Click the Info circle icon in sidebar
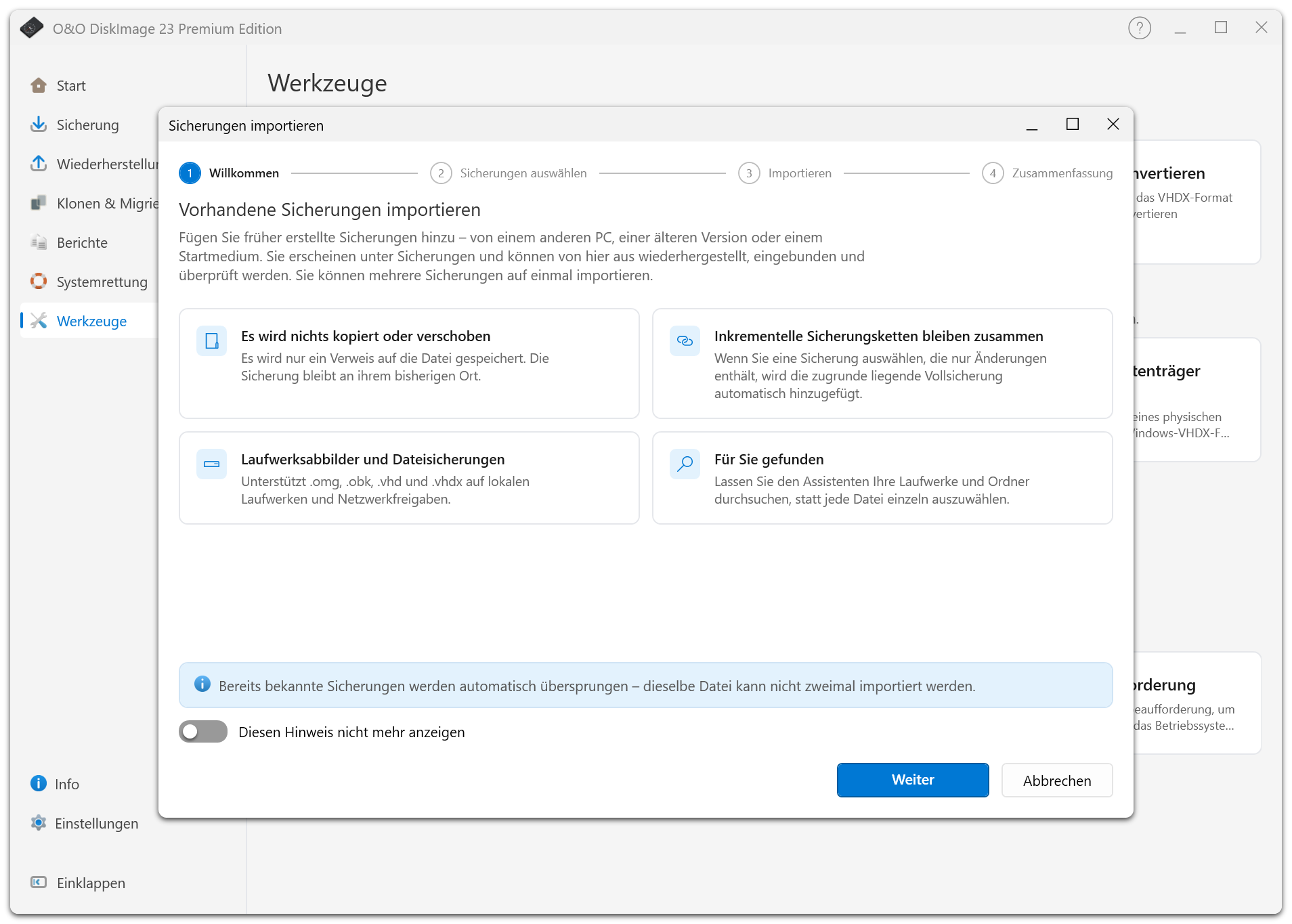1292x924 pixels. click(39, 784)
